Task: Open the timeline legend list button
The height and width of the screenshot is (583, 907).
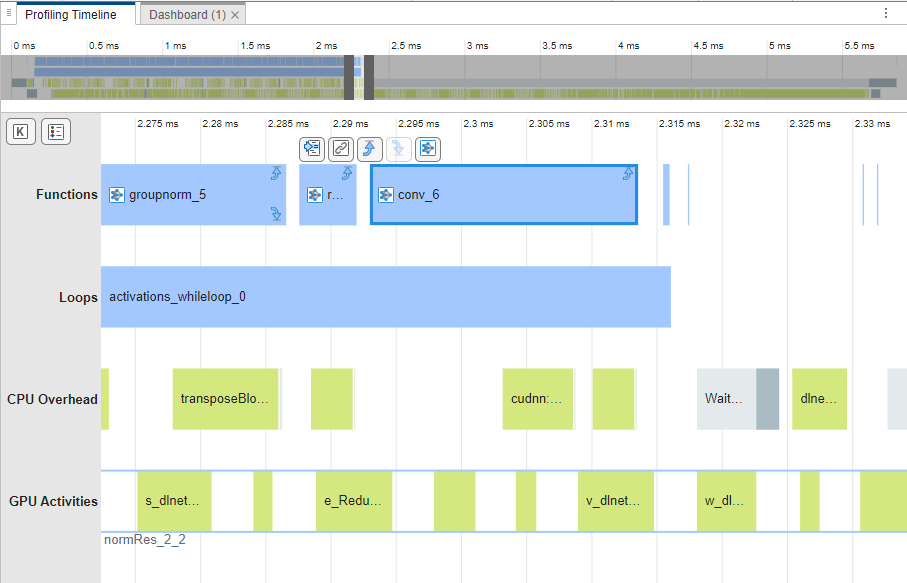Action: pos(55,132)
